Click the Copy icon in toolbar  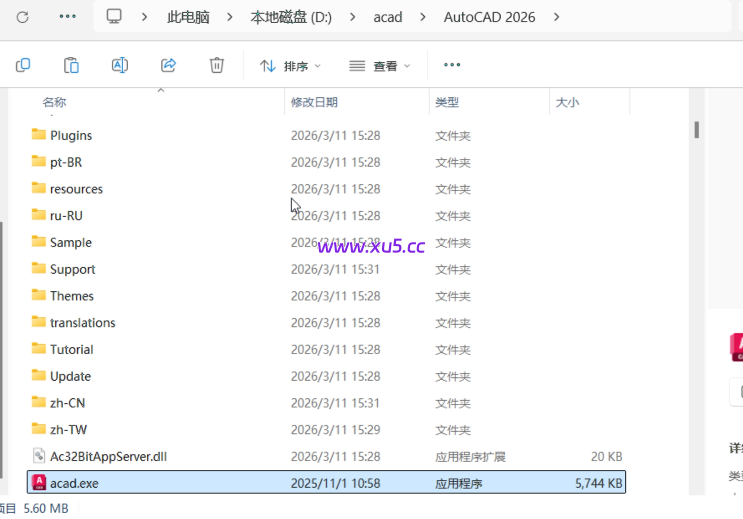[23, 65]
